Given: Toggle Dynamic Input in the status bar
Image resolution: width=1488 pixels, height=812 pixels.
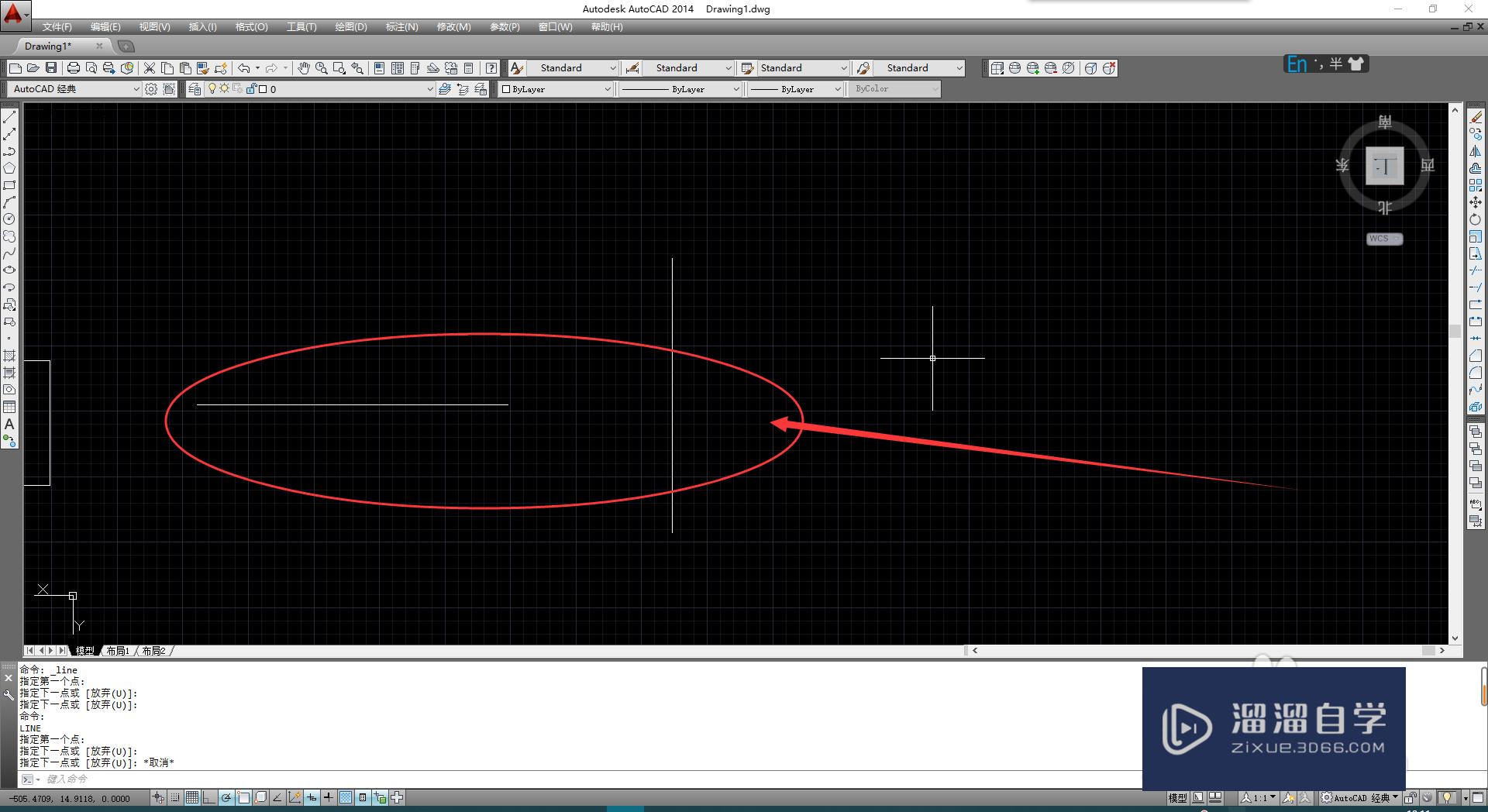Looking at the screenshot, I should click(312, 797).
